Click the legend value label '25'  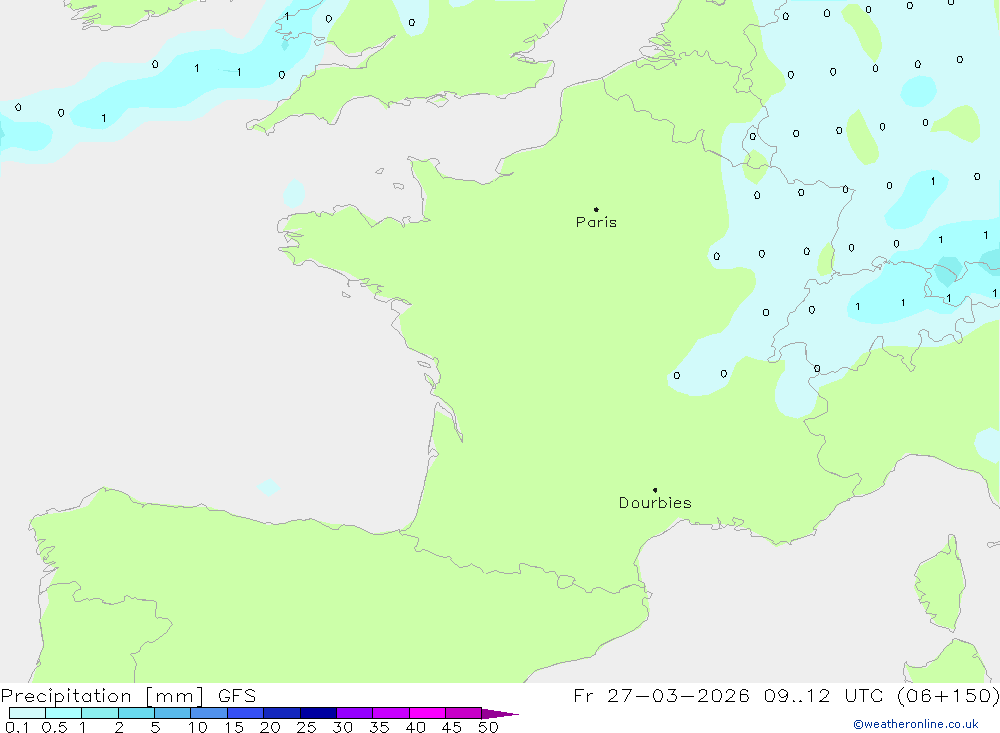[x=306, y=727]
